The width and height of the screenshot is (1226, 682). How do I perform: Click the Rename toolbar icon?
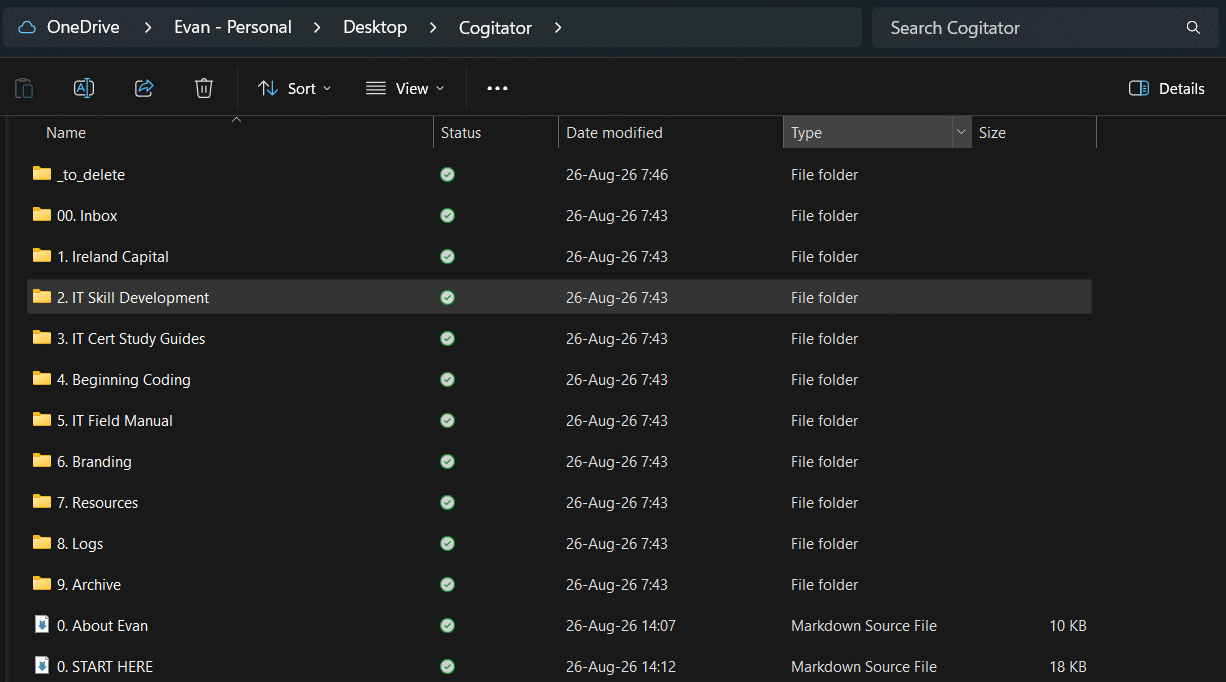(84, 88)
